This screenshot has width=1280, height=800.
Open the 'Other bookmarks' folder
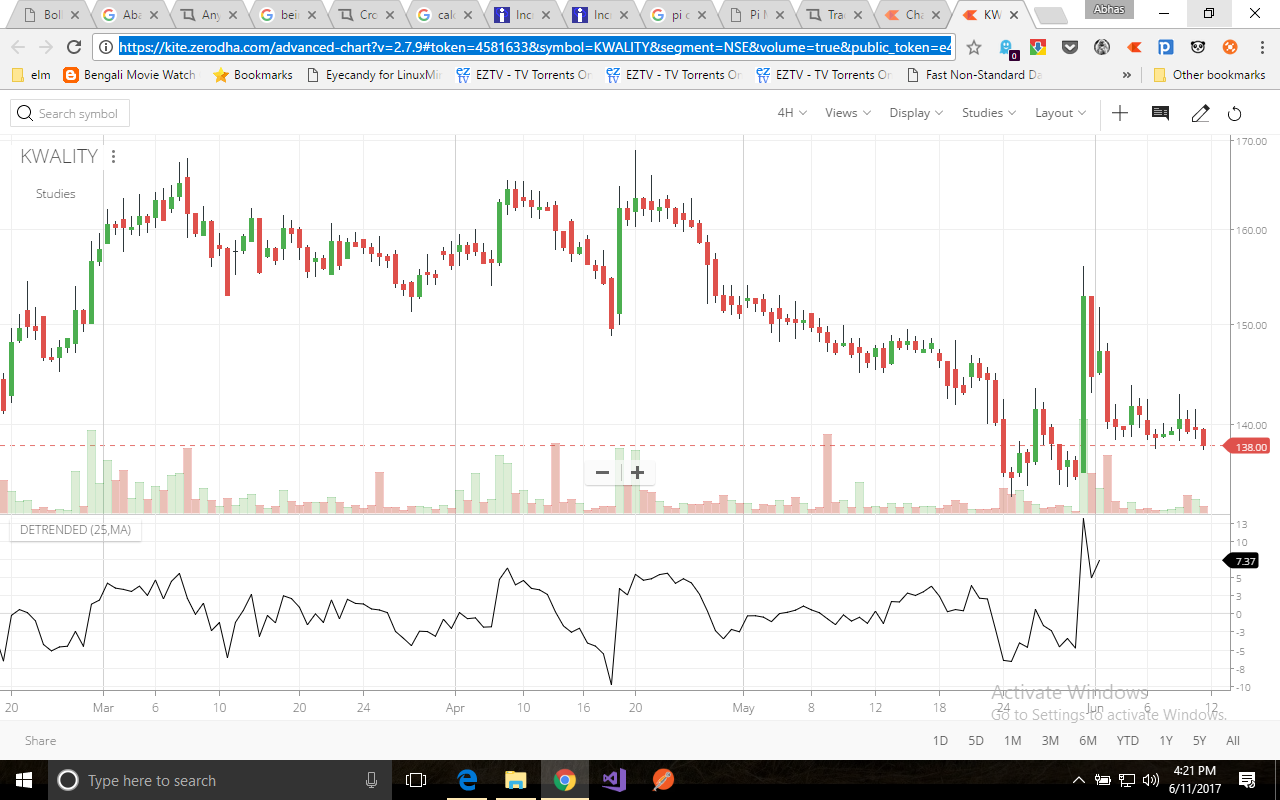tap(1209, 75)
